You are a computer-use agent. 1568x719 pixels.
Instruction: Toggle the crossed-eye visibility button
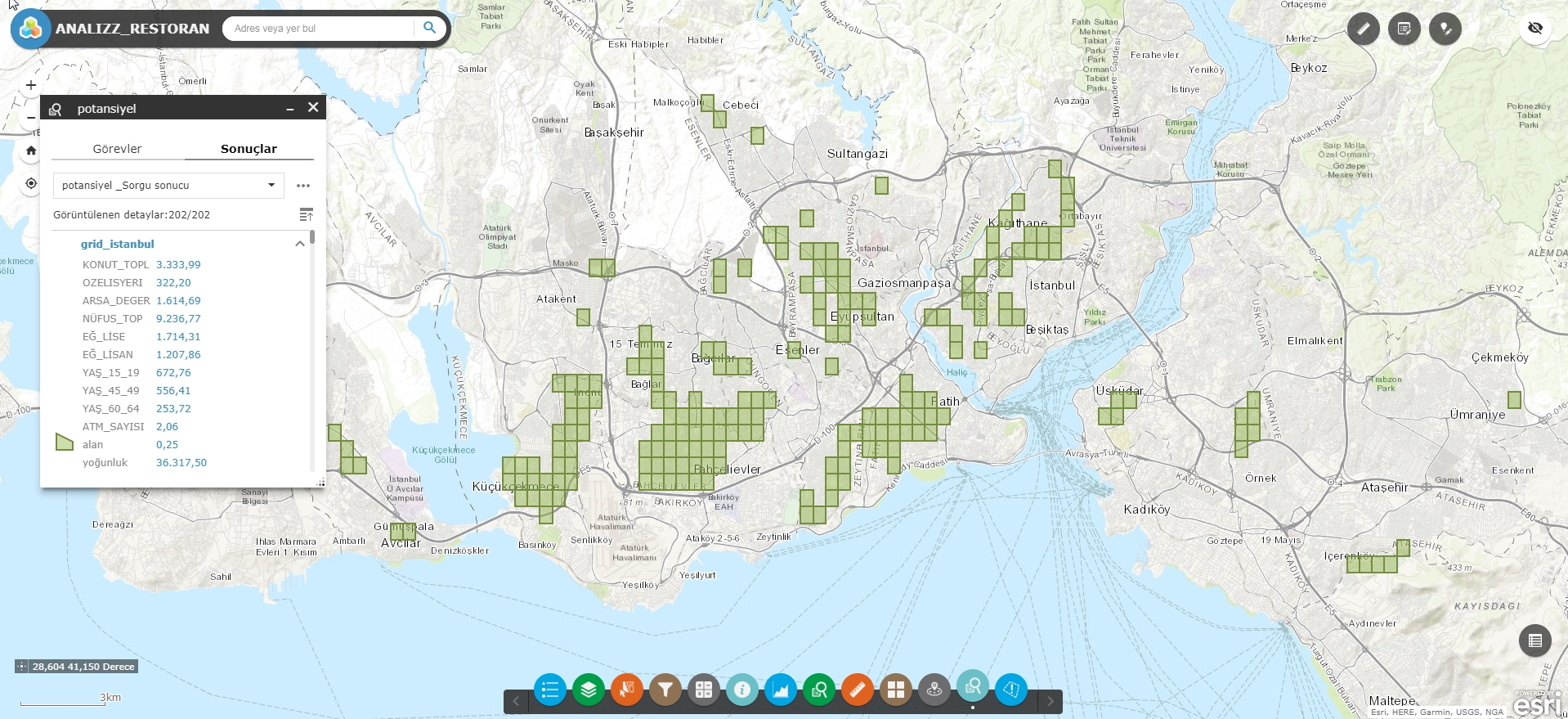click(1535, 29)
